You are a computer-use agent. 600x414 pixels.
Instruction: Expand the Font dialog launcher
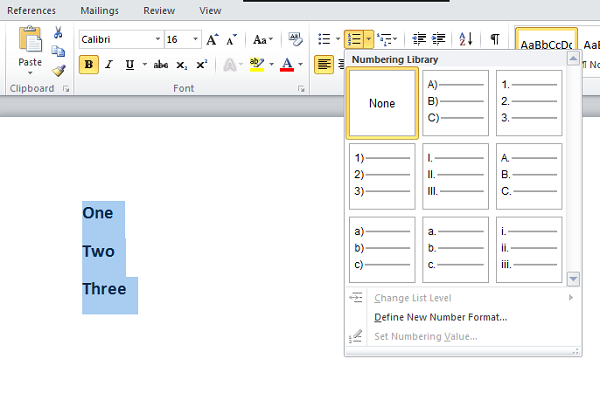301,89
